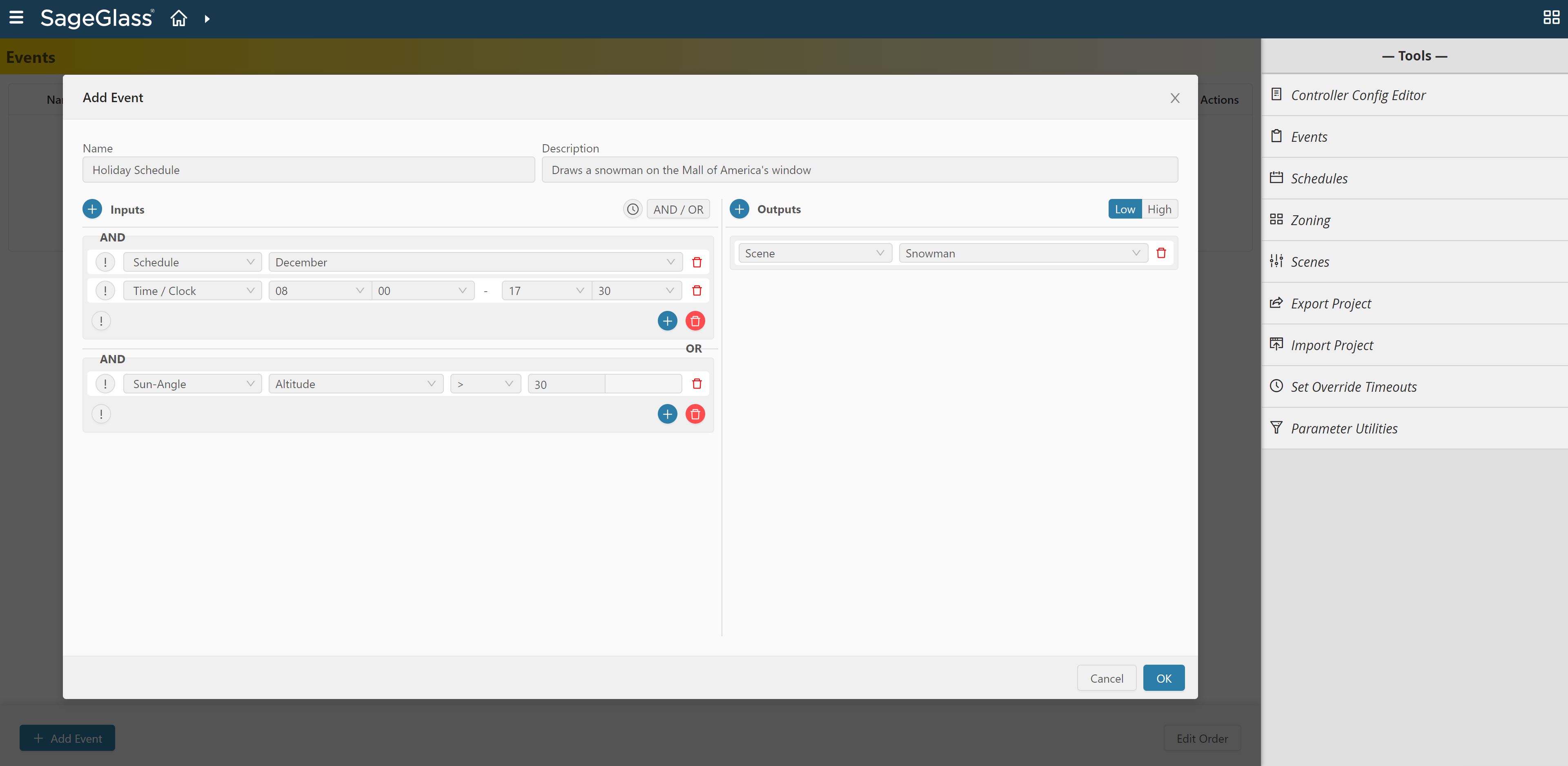Open the start minute 00 dropdown
Screen dimensions: 1568x766
point(423,291)
